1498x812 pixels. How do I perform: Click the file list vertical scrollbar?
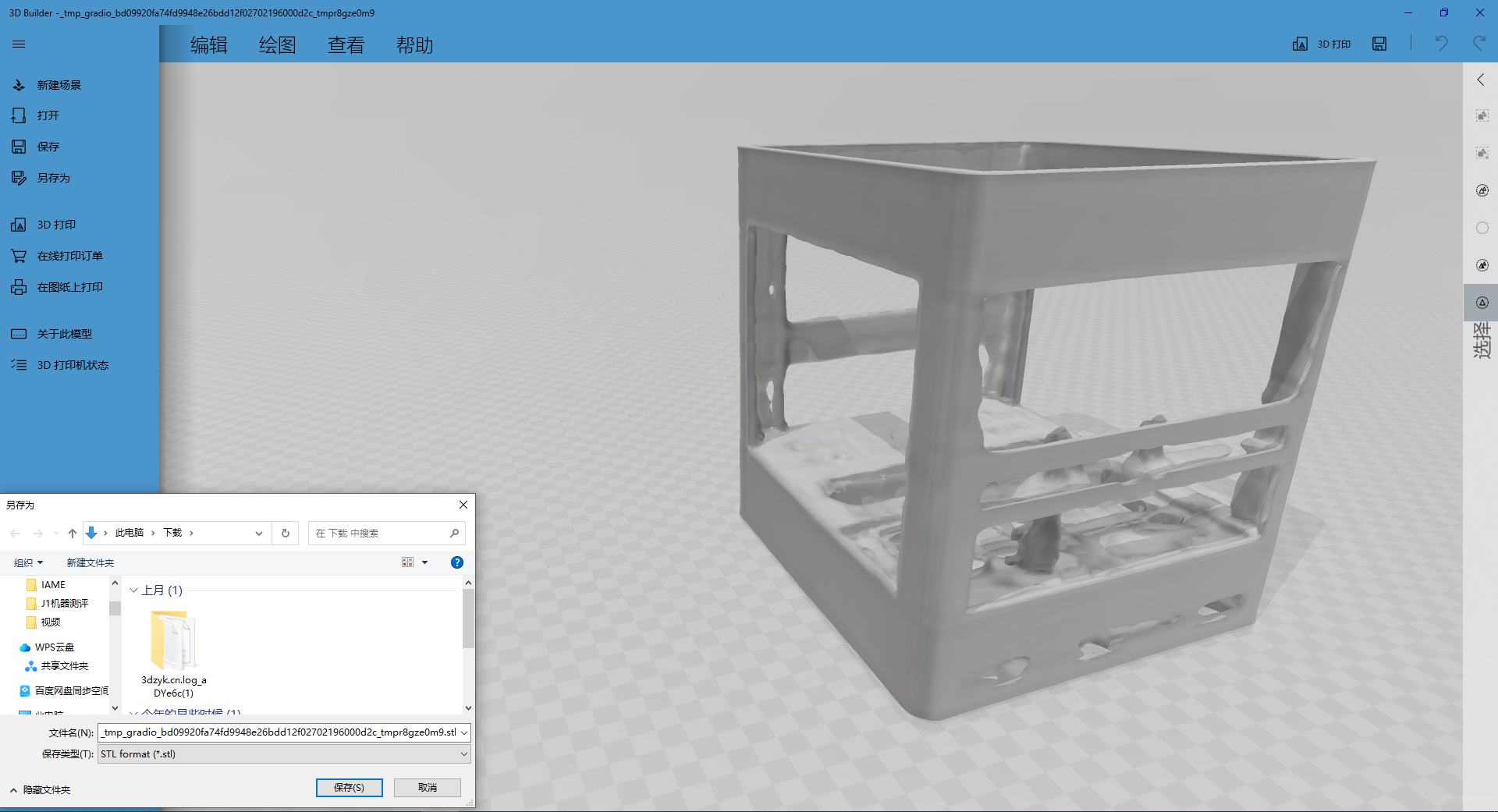pos(468,619)
